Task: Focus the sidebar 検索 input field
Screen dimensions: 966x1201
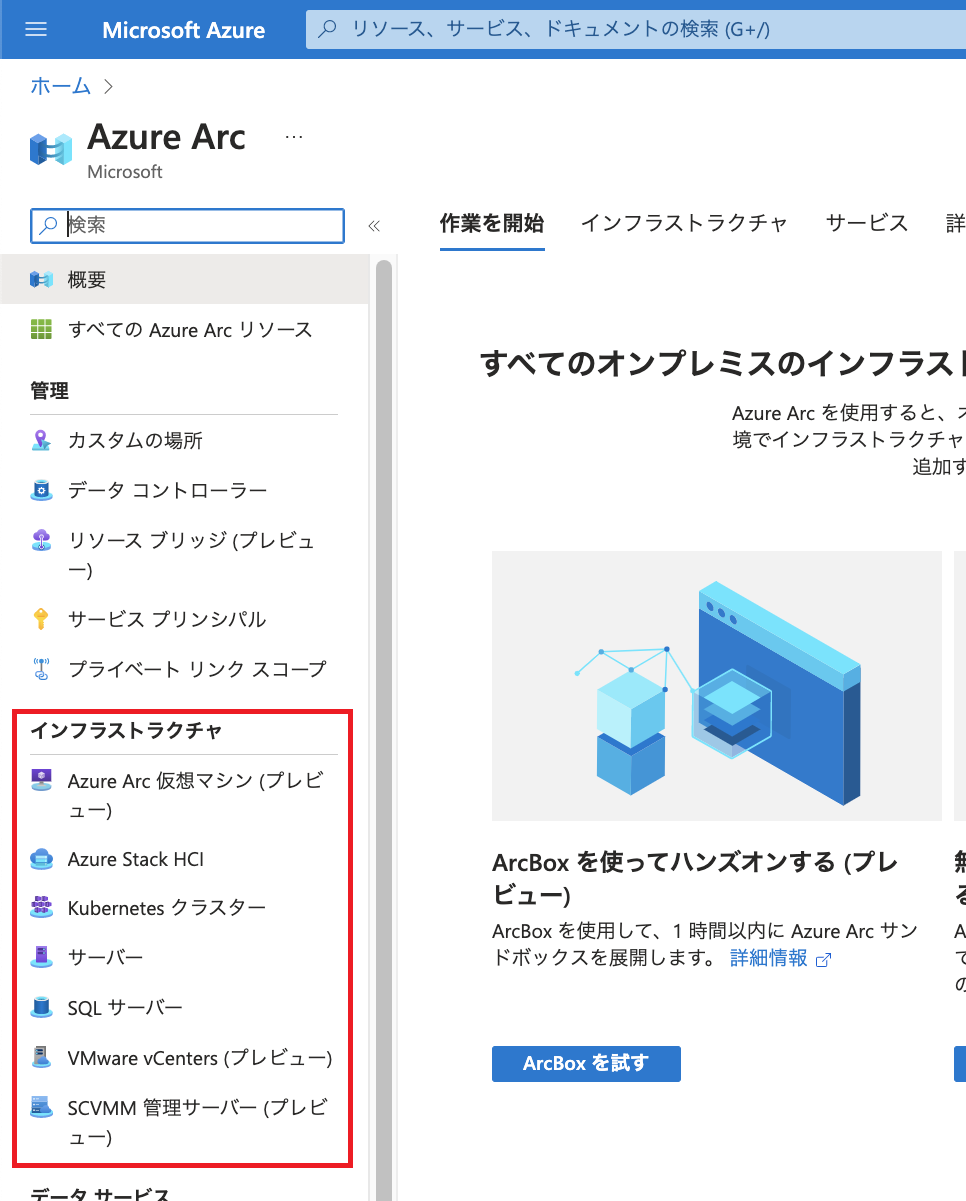Action: [188, 226]
